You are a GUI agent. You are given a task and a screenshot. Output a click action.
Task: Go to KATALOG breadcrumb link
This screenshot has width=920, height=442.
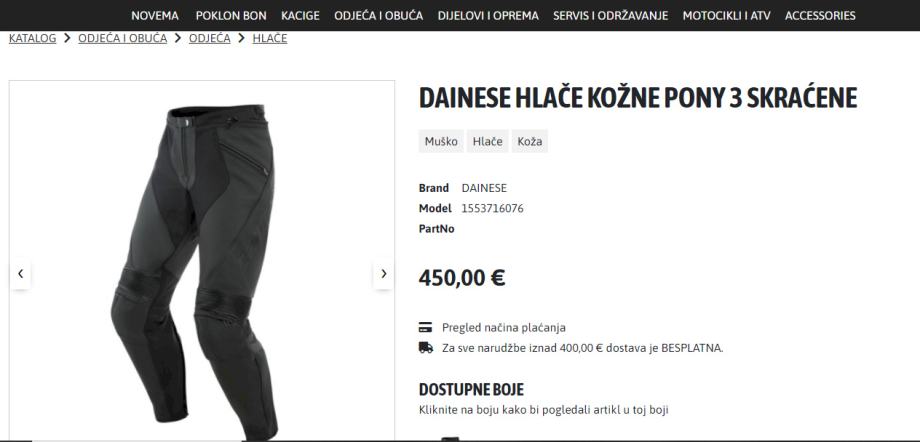(32, 38)
